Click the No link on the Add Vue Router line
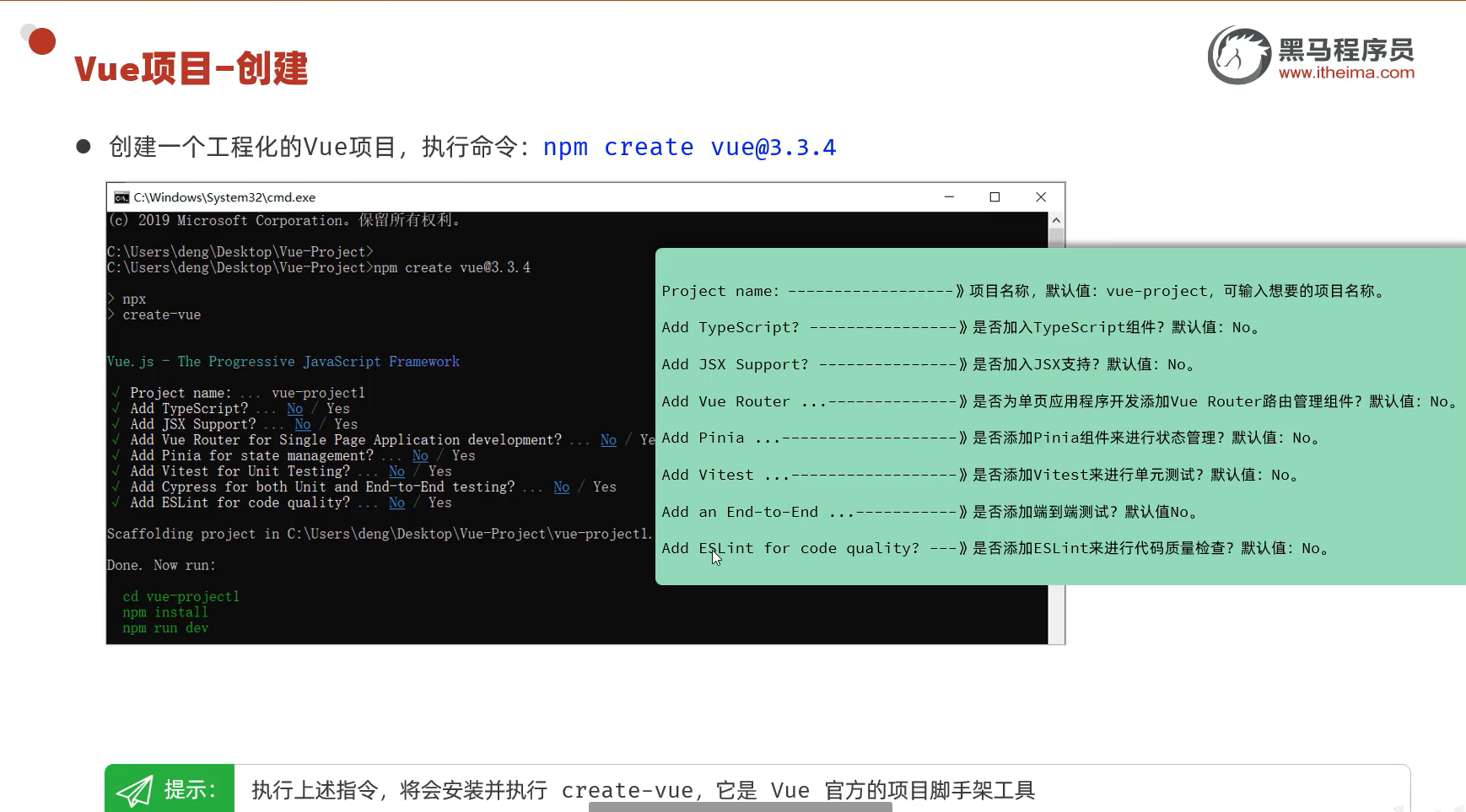 609,439
